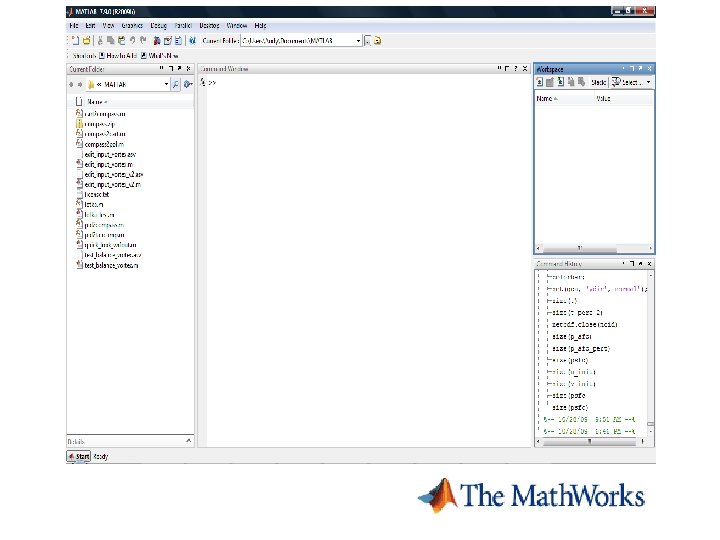Click the Cut scissors toolbar icon
Screen dimensions: 720x540
click(x=100, y=40)
